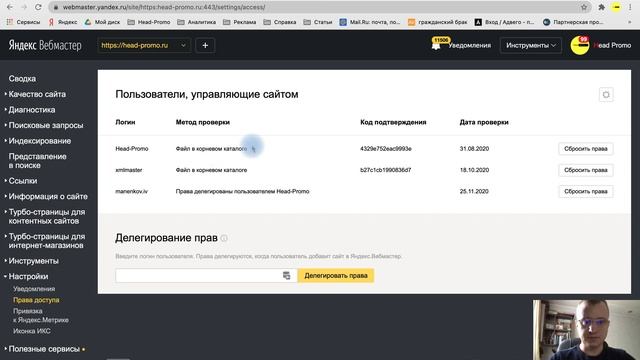Open the Вход / Адвего bookmark
Viewport: 640px width, 360px height.
pos(504,22)
